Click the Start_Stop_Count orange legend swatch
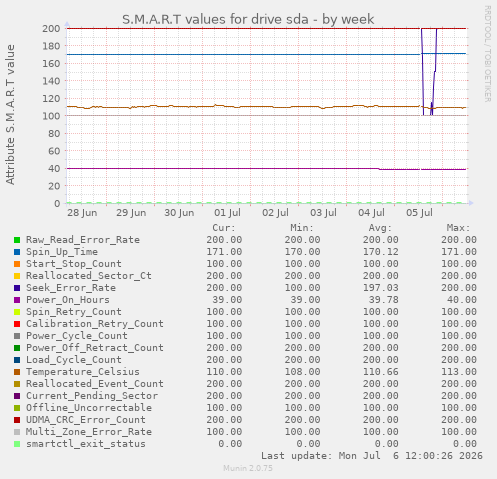Screen dimensions: 497x479 point(17,264)
